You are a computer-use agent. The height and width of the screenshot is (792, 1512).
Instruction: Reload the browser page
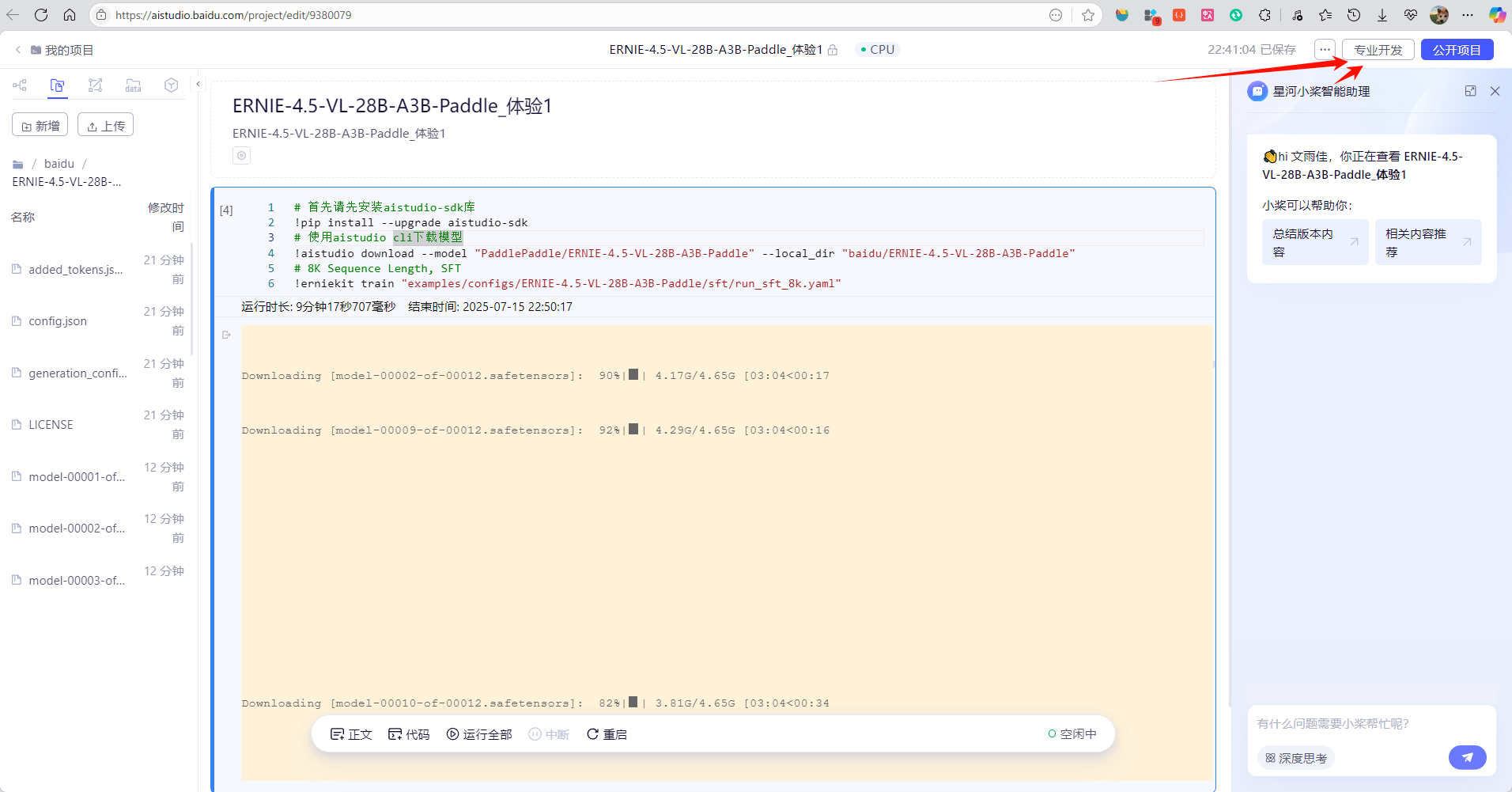(41, 15)
